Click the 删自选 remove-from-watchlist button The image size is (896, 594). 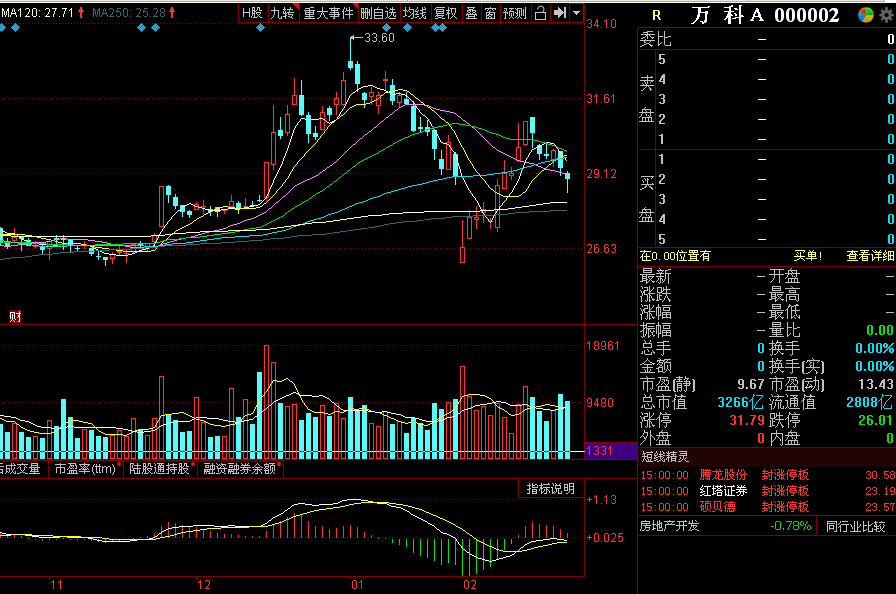point(378,13)
